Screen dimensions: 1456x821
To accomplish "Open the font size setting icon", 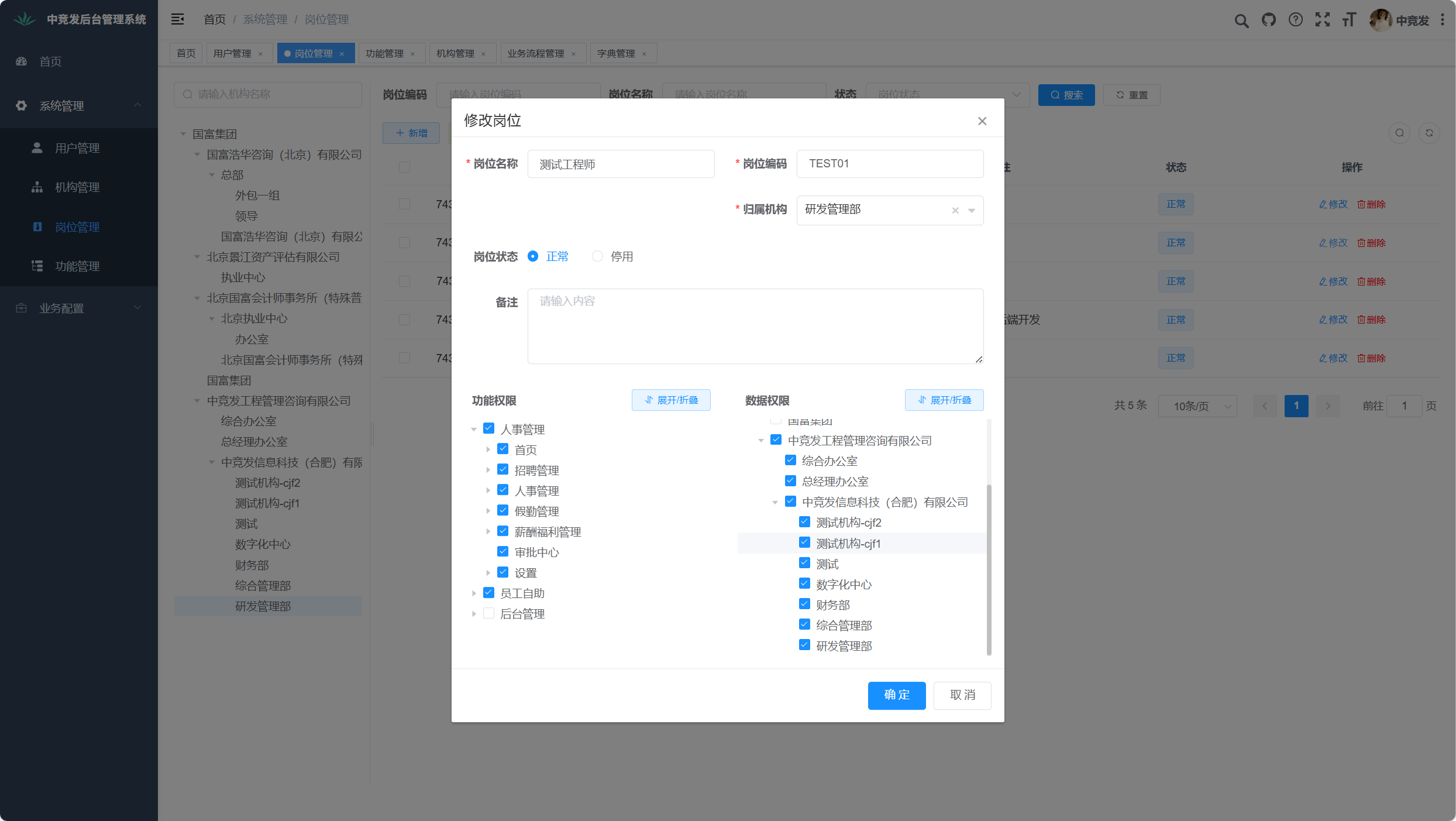I will click(x=1349, y=20).
